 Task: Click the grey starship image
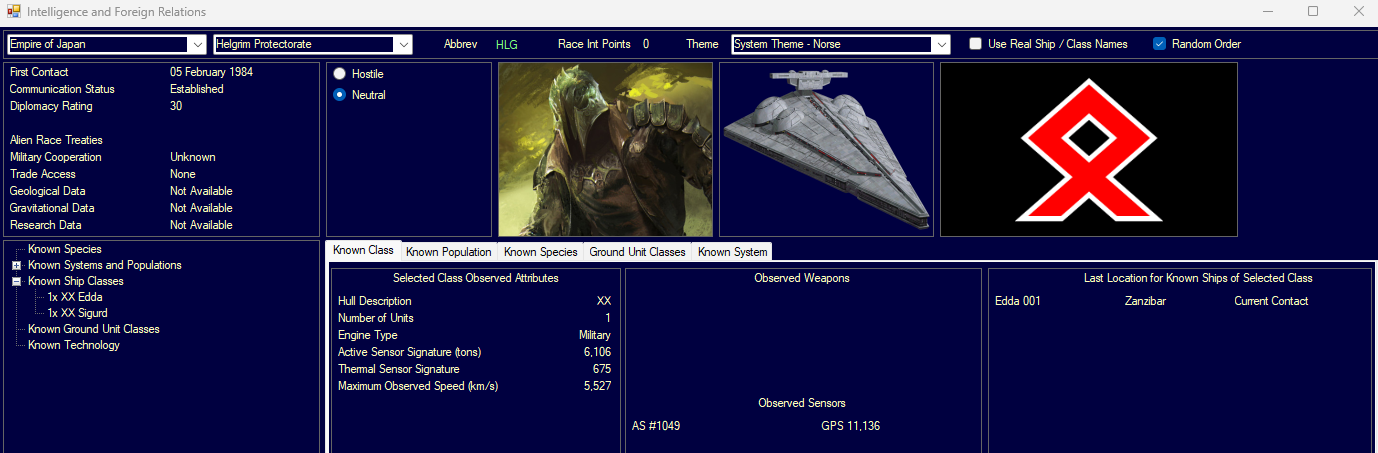tap(826, 149)
